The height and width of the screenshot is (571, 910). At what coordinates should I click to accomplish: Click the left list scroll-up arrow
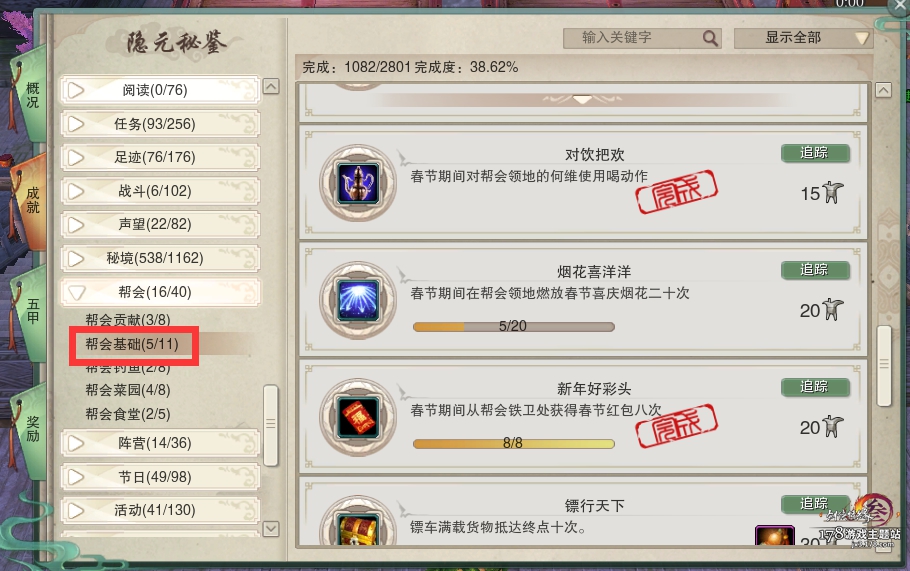tap(271, 86)
